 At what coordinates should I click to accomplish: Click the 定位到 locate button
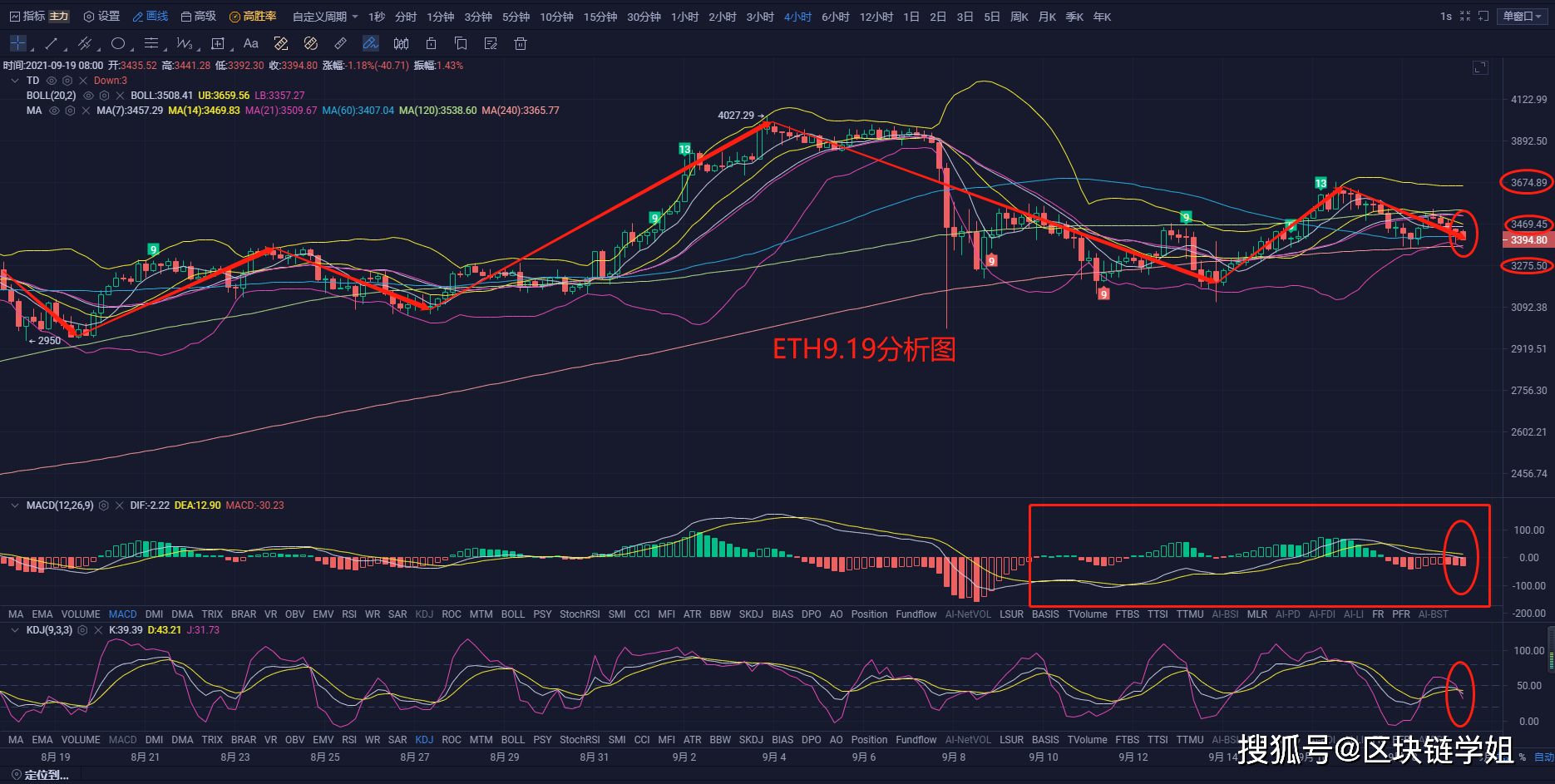[39, 775]
